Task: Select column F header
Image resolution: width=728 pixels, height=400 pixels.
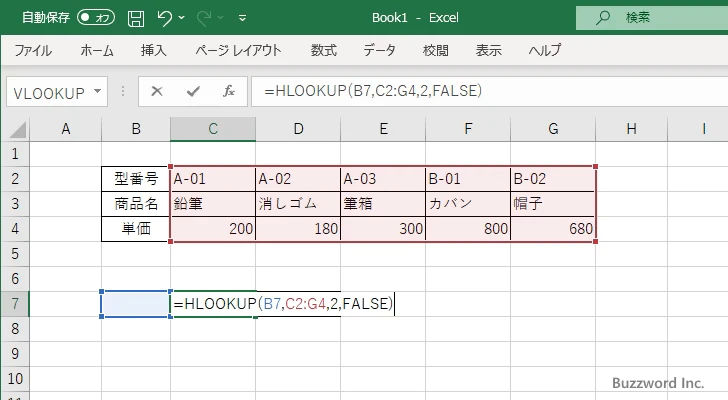Action: [x=468, y=129]
